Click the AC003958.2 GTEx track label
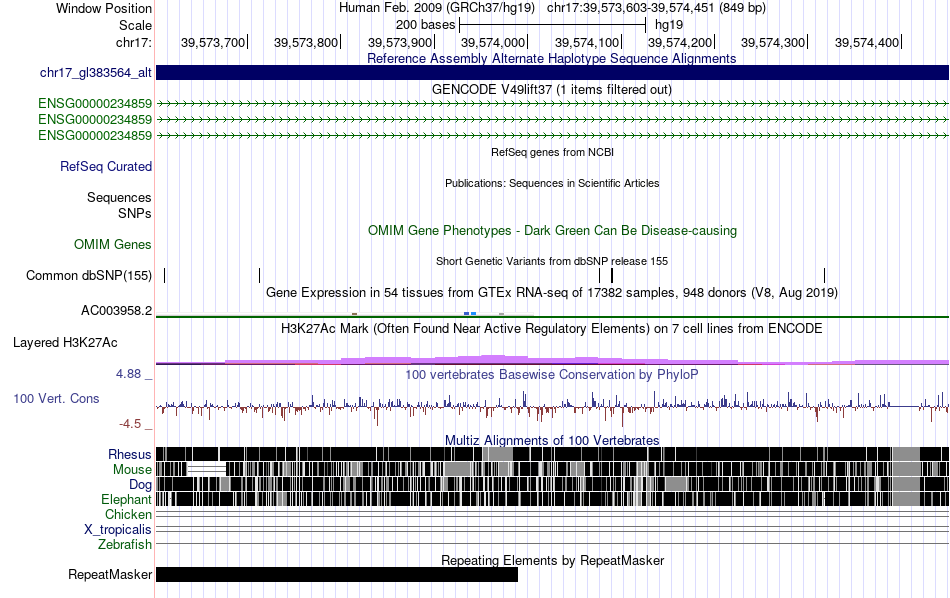The height and width of the screenshot is (598, 950). [x=116, y=311]
